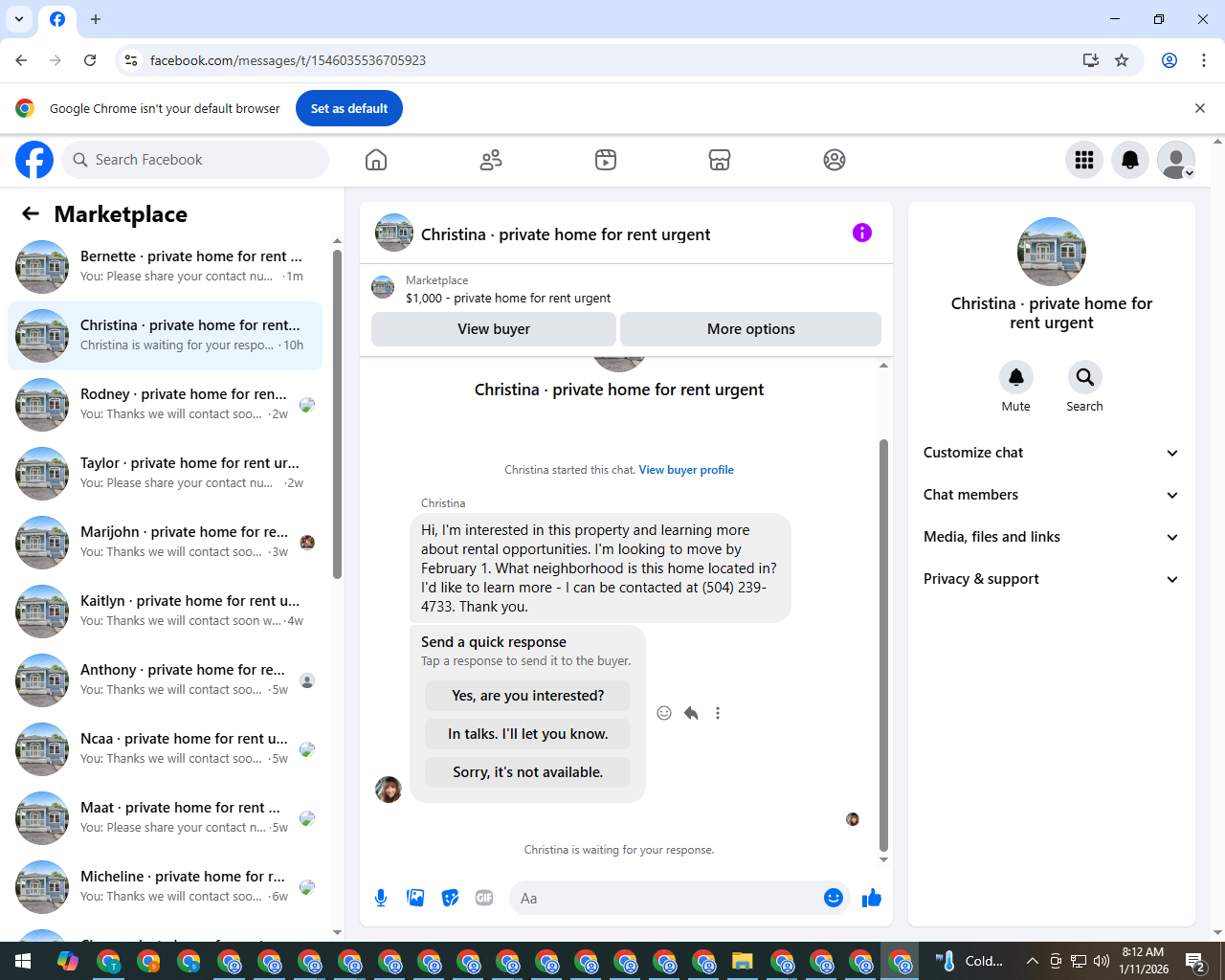1225x980 pixels.
Task: React to message with emoji icon
Action: [664, 713]
